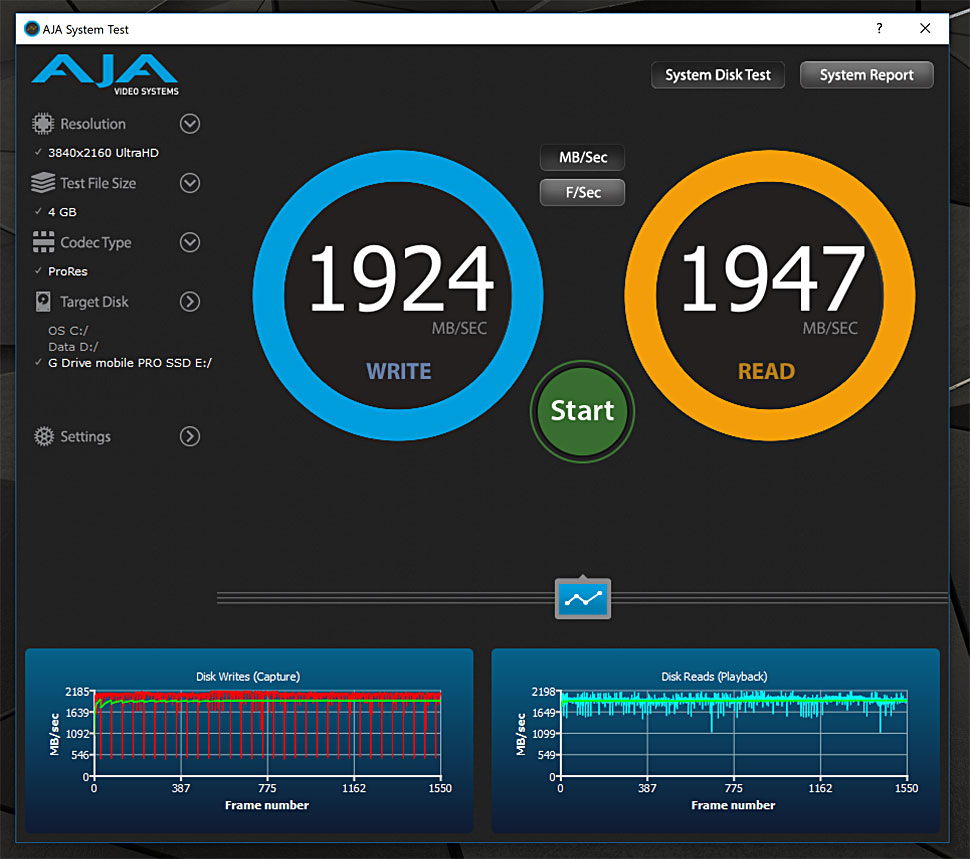Open Settings with the arrow button
This screenshot has height=859, width=970.
point(190,437)
